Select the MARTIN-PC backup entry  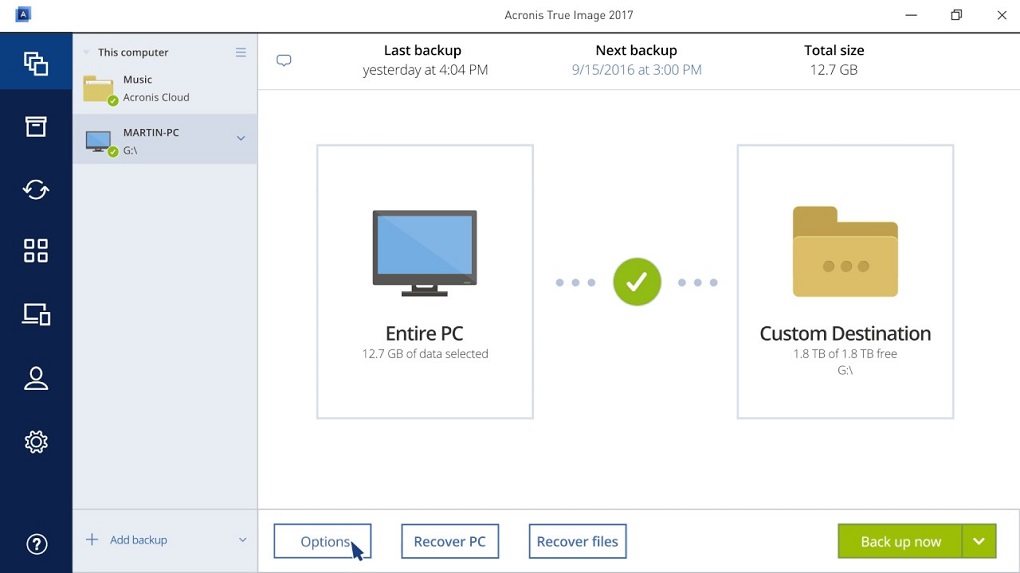(x=165, y=139)
